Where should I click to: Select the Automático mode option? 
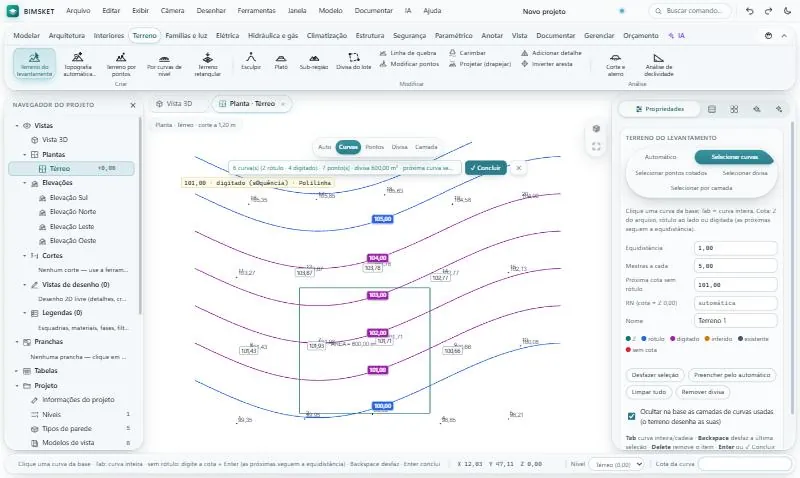[660, 157]
